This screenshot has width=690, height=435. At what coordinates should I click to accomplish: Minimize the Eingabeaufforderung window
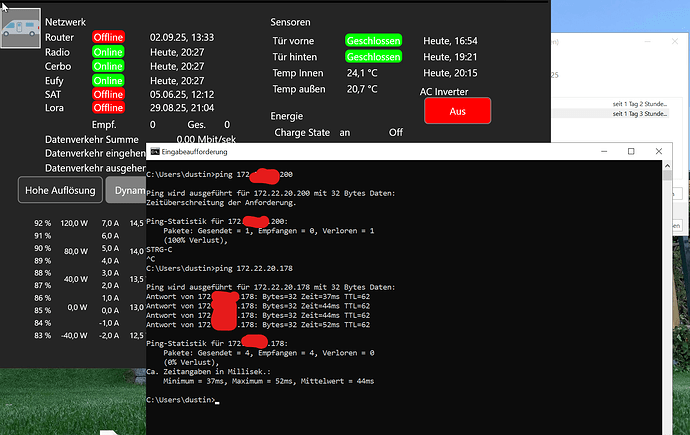coord(602,152)
